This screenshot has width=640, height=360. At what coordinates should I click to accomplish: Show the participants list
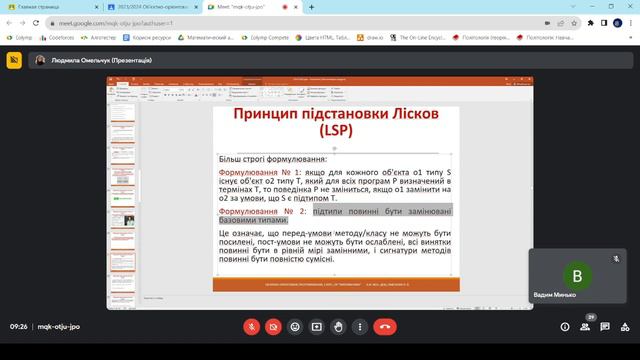(585, 327)
